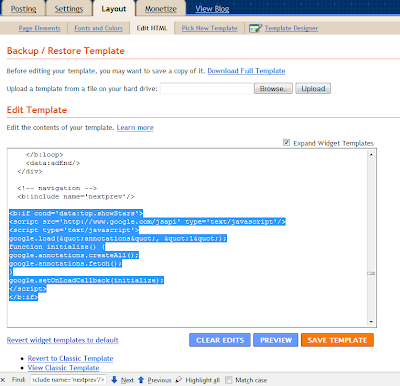Screen dimensions: 400x386
Task: Click the b:if cond showStars code line
Action: tap(76, 213)
